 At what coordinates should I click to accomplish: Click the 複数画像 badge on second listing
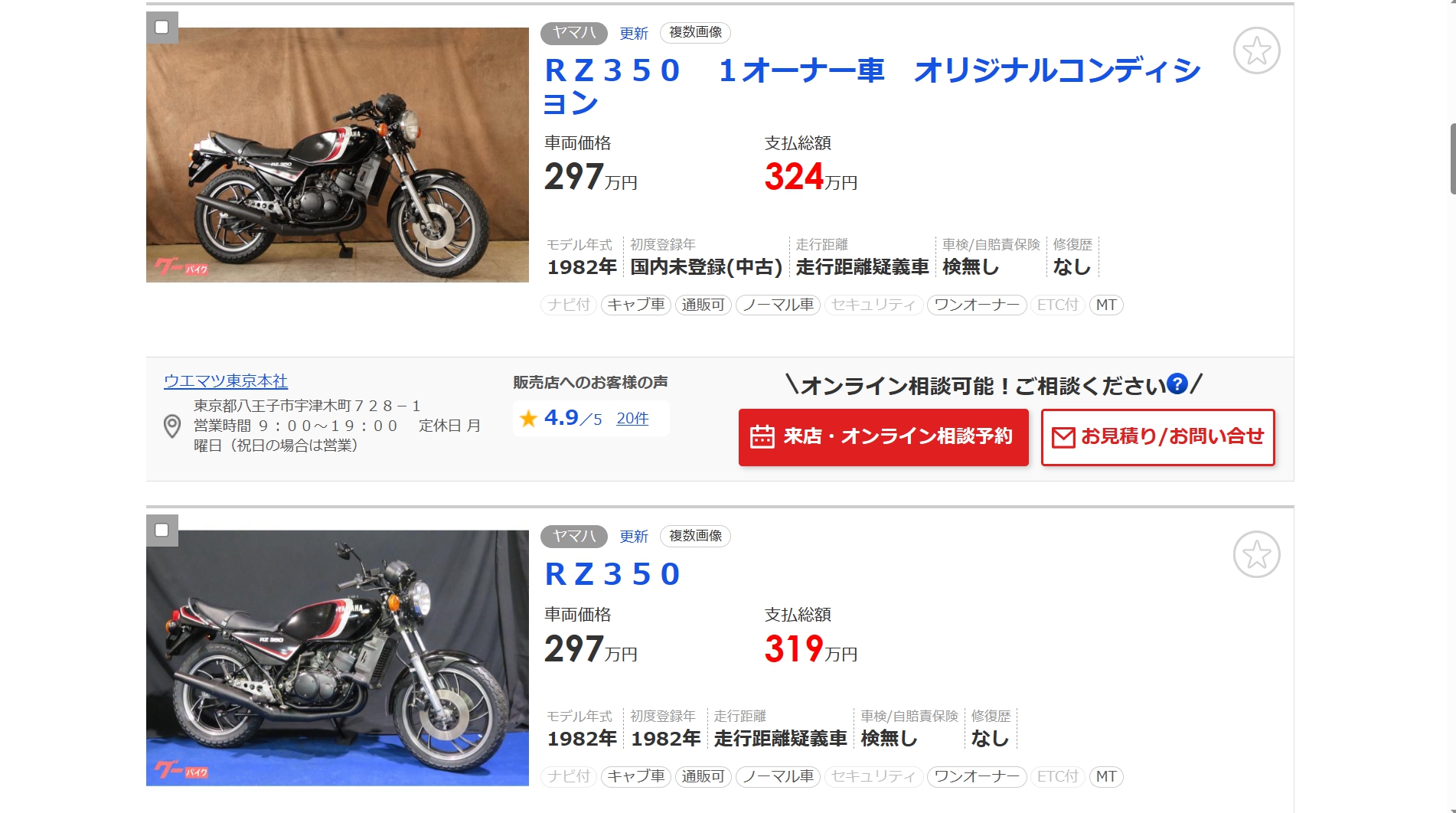point(695,536)
